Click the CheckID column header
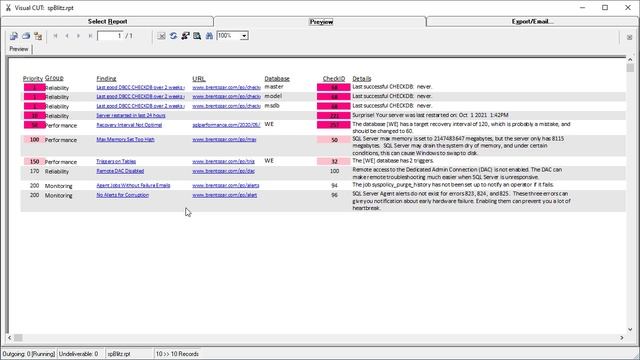The width and height of the screenshot is (640, 360). [334, 78]
